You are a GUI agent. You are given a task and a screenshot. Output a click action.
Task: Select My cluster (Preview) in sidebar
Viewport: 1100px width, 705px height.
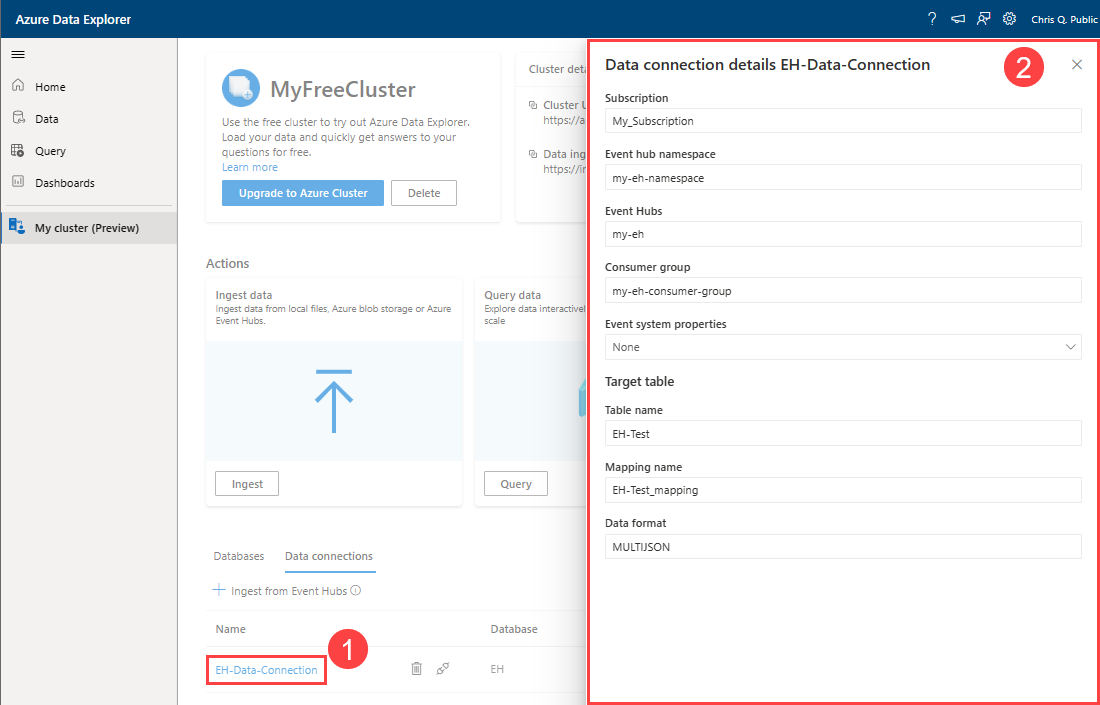tap(89, 228)
